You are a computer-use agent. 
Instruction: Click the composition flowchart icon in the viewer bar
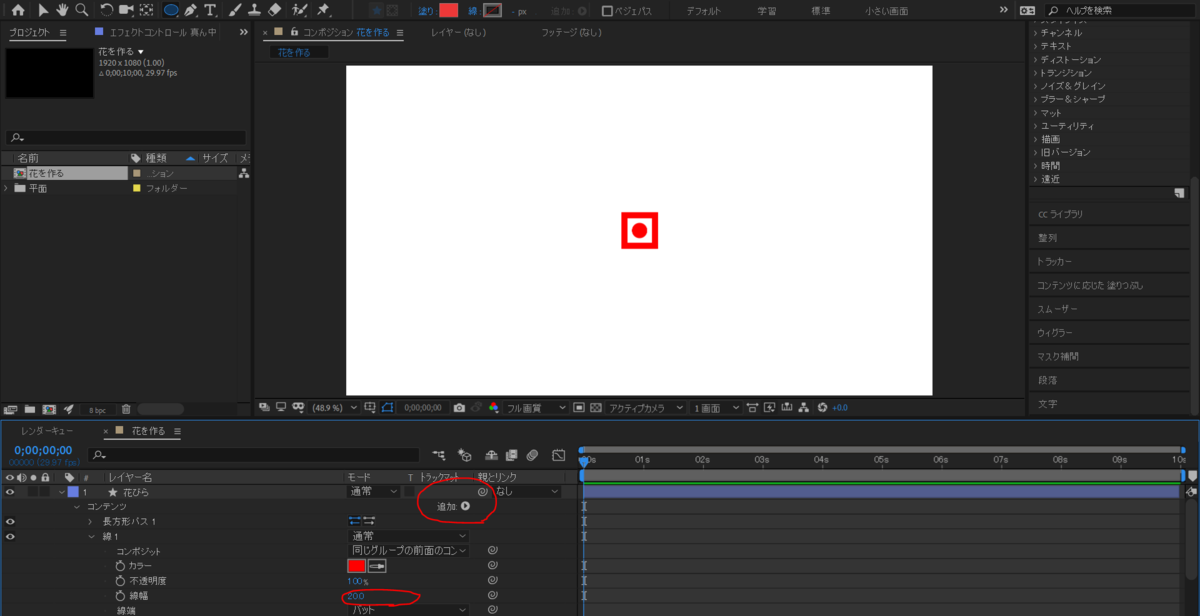coord(805,408)
